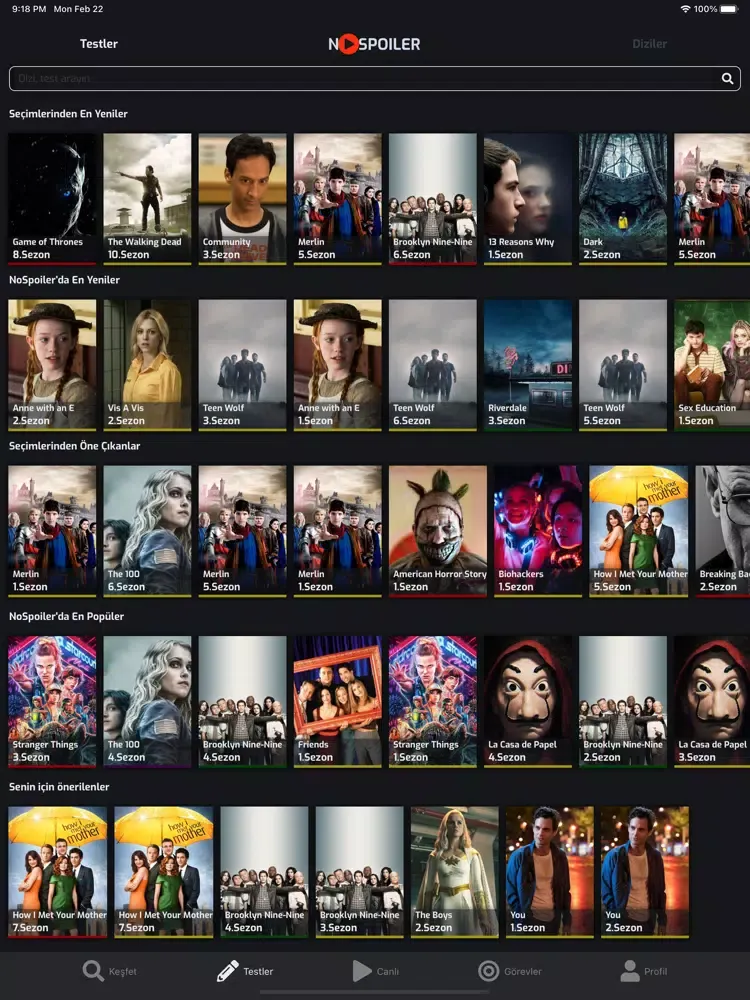Tap the Seçimlerinden Öne Çıkanlar heading
This screenshot has width=750, height=1000.
click(x=75, y=446)
